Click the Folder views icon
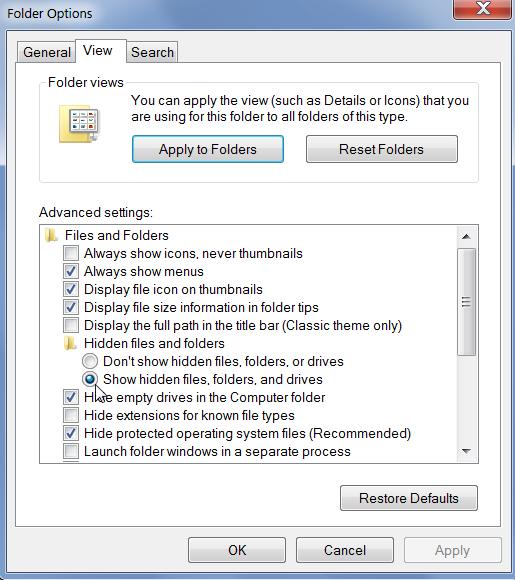The height and width of the screenshot is (580, 515). [x=79, y=124]
